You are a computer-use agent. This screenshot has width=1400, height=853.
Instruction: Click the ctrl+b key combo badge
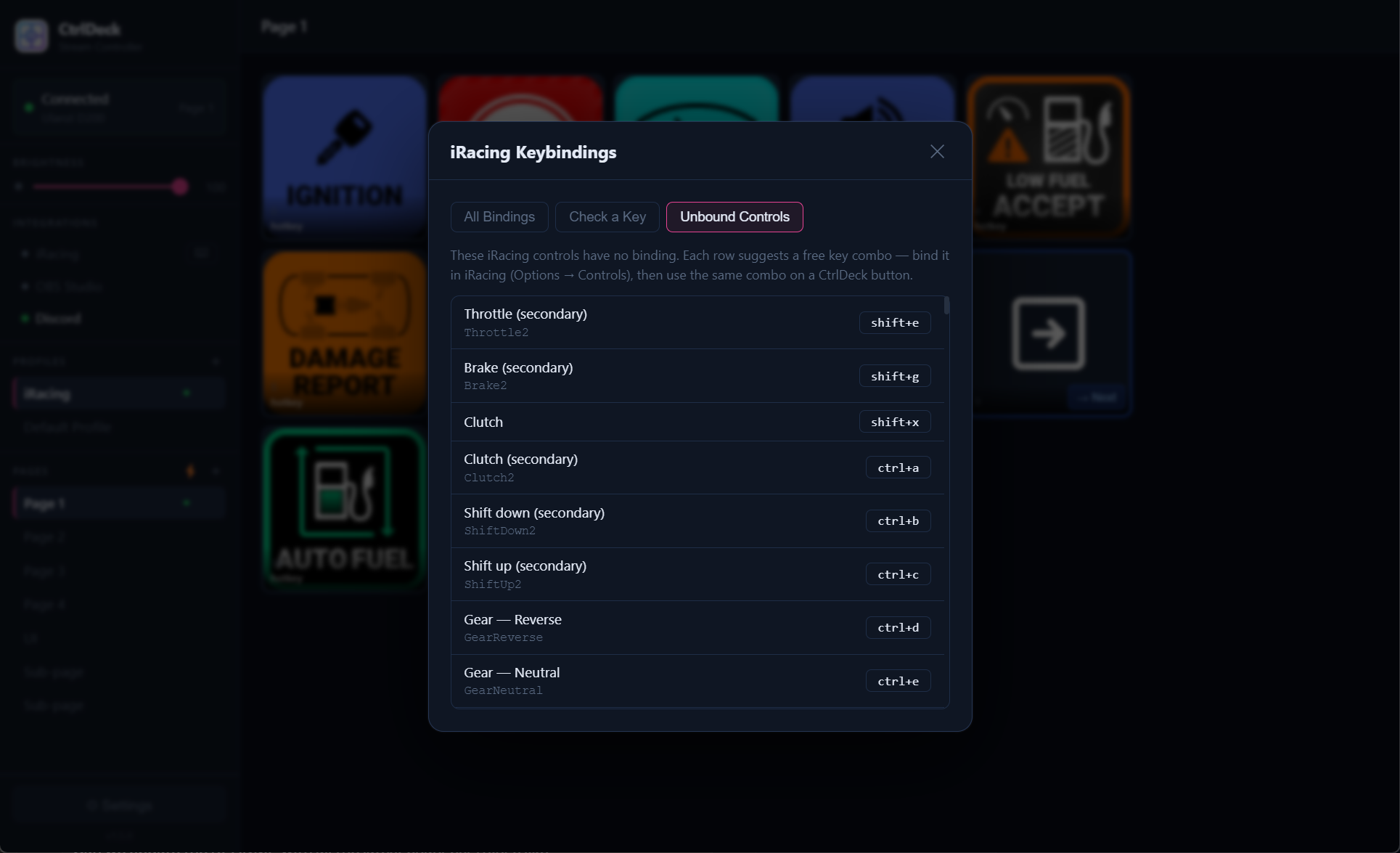click(898, 521)
